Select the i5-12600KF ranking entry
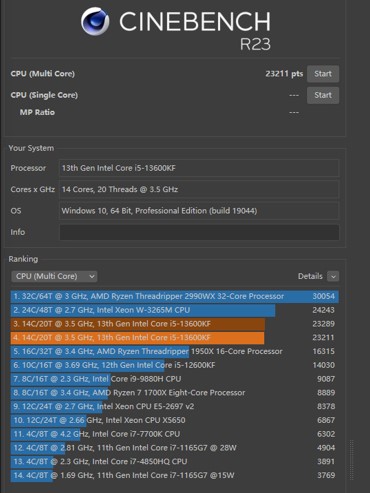Viewport: 370px width, 493px height. tap(175, 365)
